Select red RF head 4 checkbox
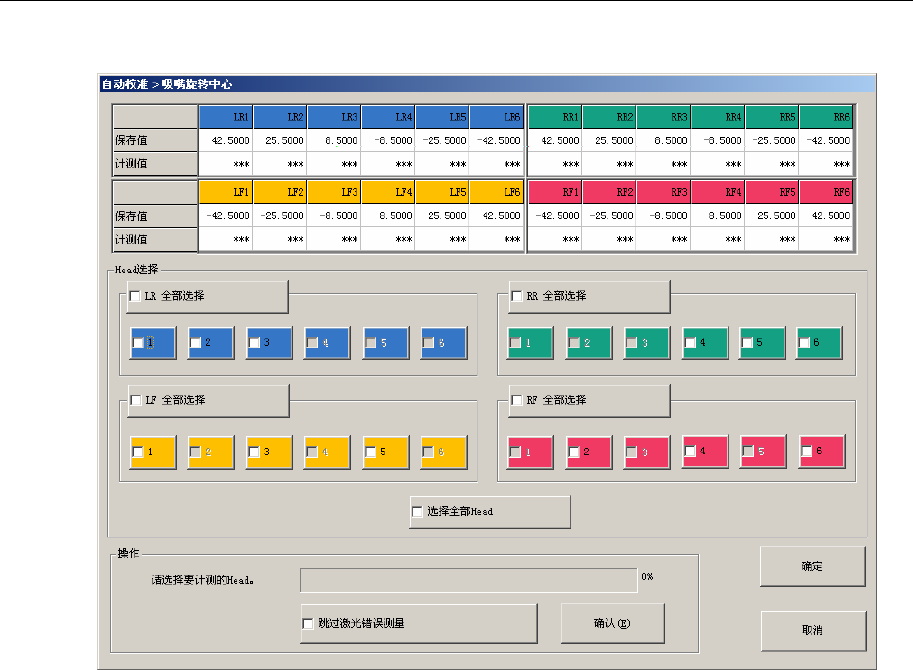This screenshot has width=913, height=670. click(x=690, y=451)
